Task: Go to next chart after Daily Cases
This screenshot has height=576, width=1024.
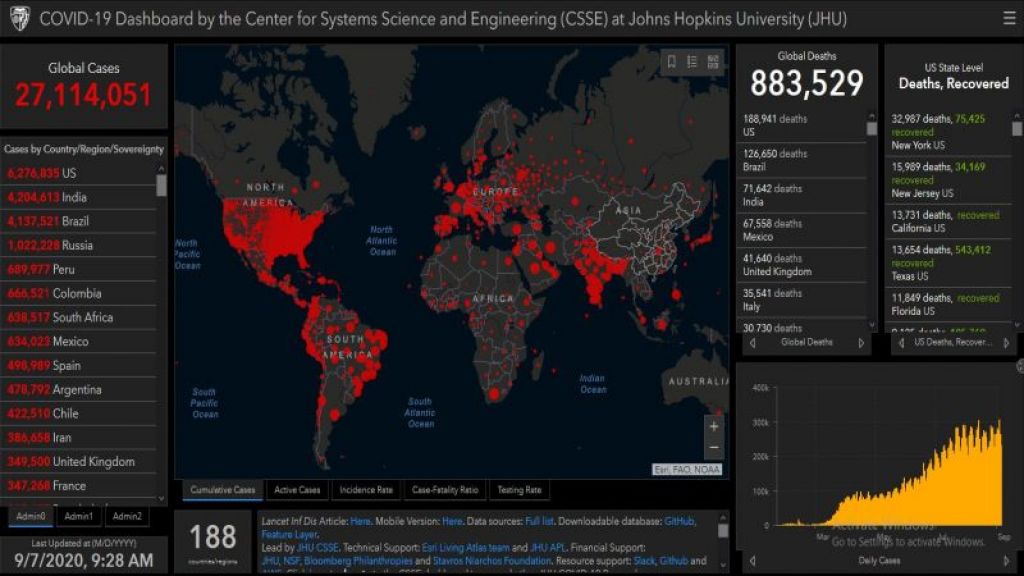Action: pos(1005,561)
